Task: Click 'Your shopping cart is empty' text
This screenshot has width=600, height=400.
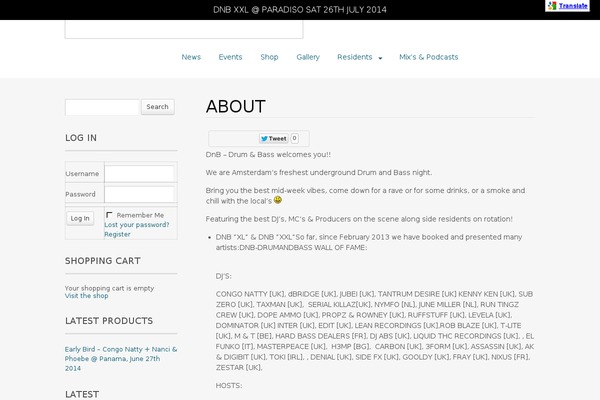Action: click(x=109, y=288)
